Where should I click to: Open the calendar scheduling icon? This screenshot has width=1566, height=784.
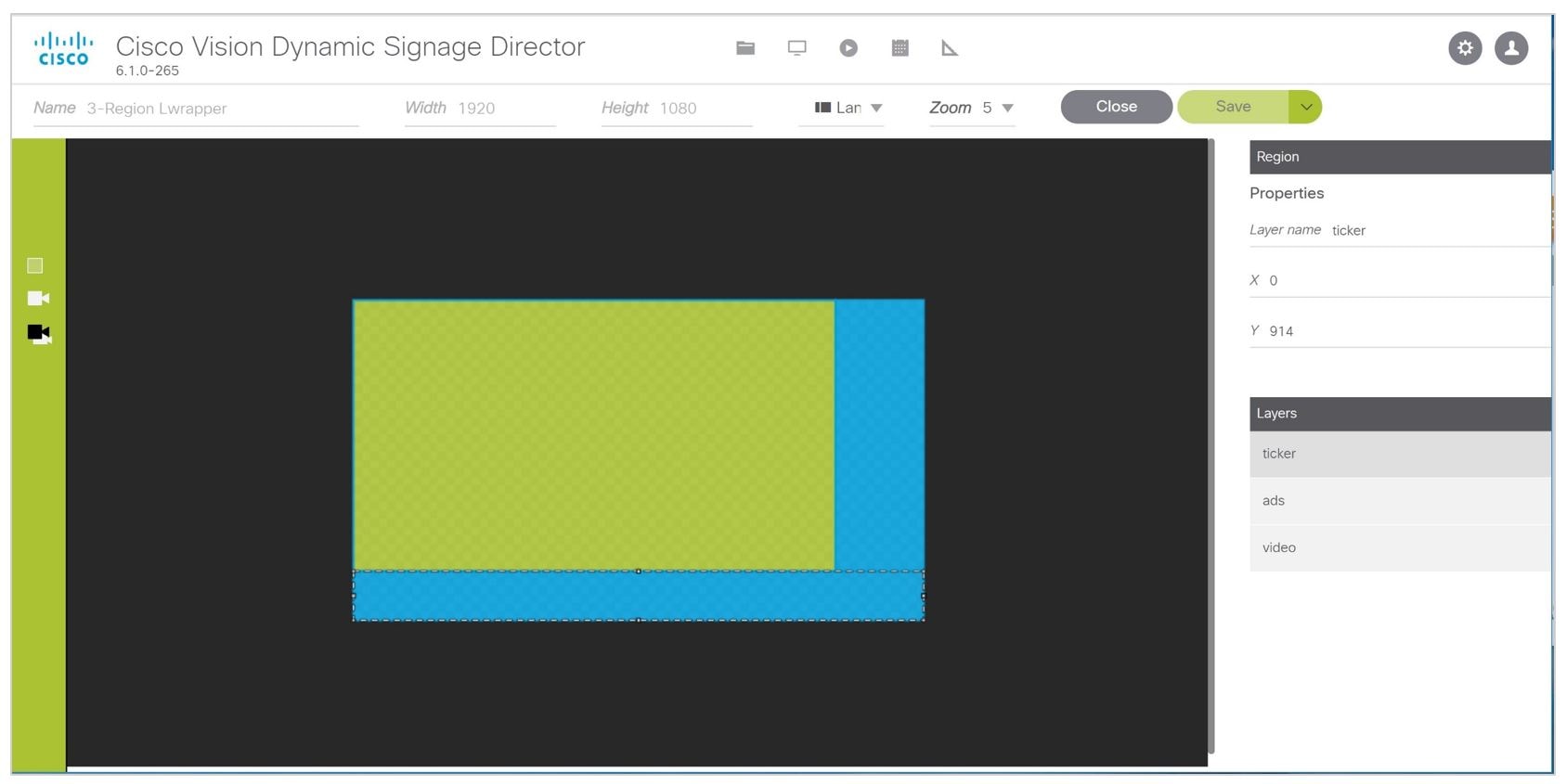899,48
